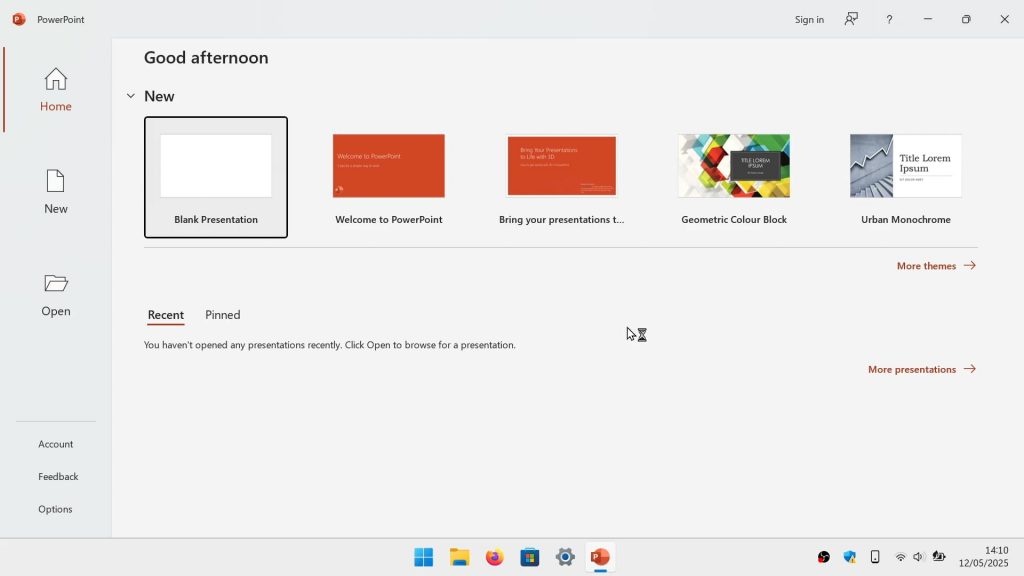Image resolution: width=1024 pixels, height=576 pixels.
Task: Click the 'Good afternoon' greeting text
Action: pos(206,57)
